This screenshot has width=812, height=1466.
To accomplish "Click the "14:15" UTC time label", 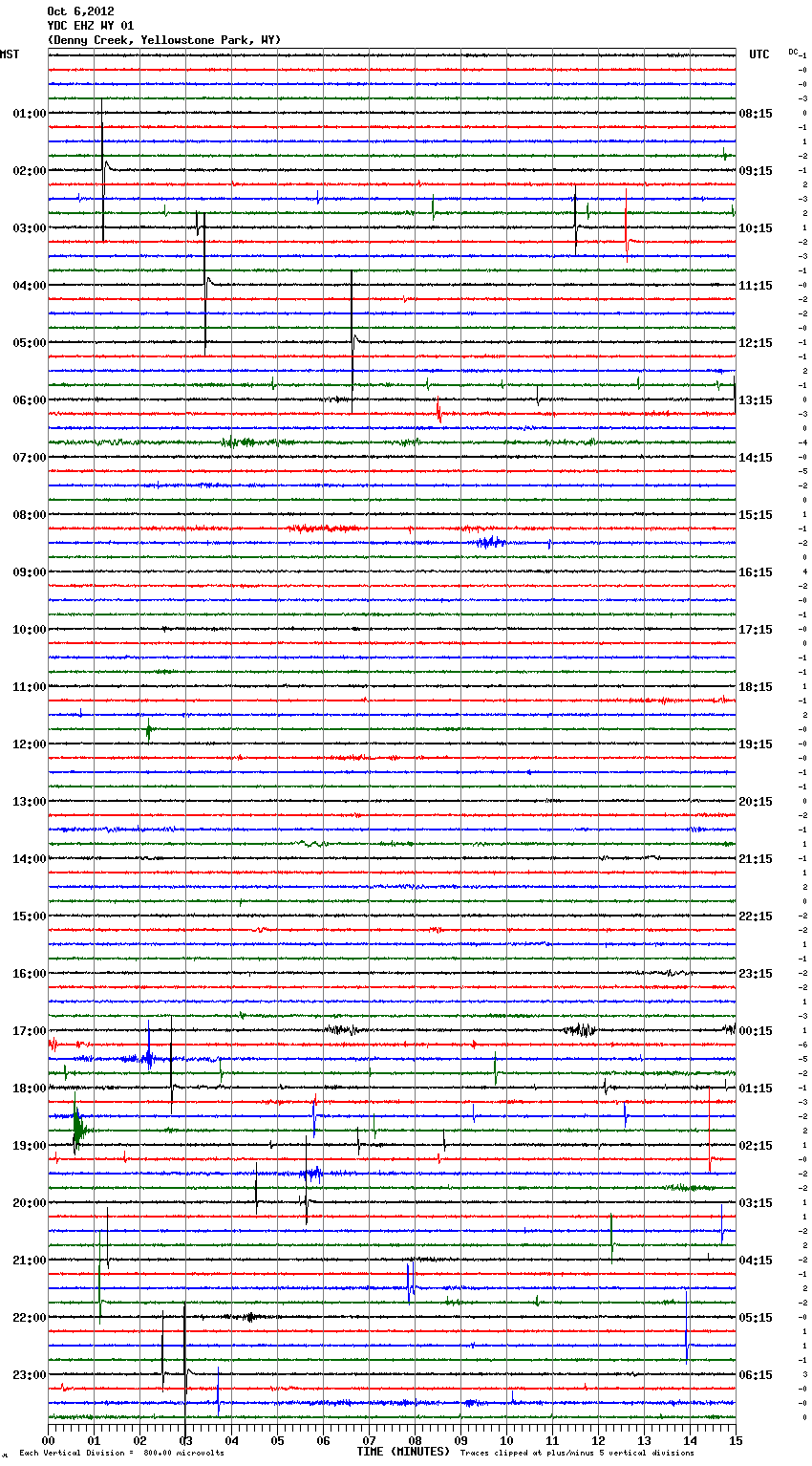I will [x=756, y=458].
